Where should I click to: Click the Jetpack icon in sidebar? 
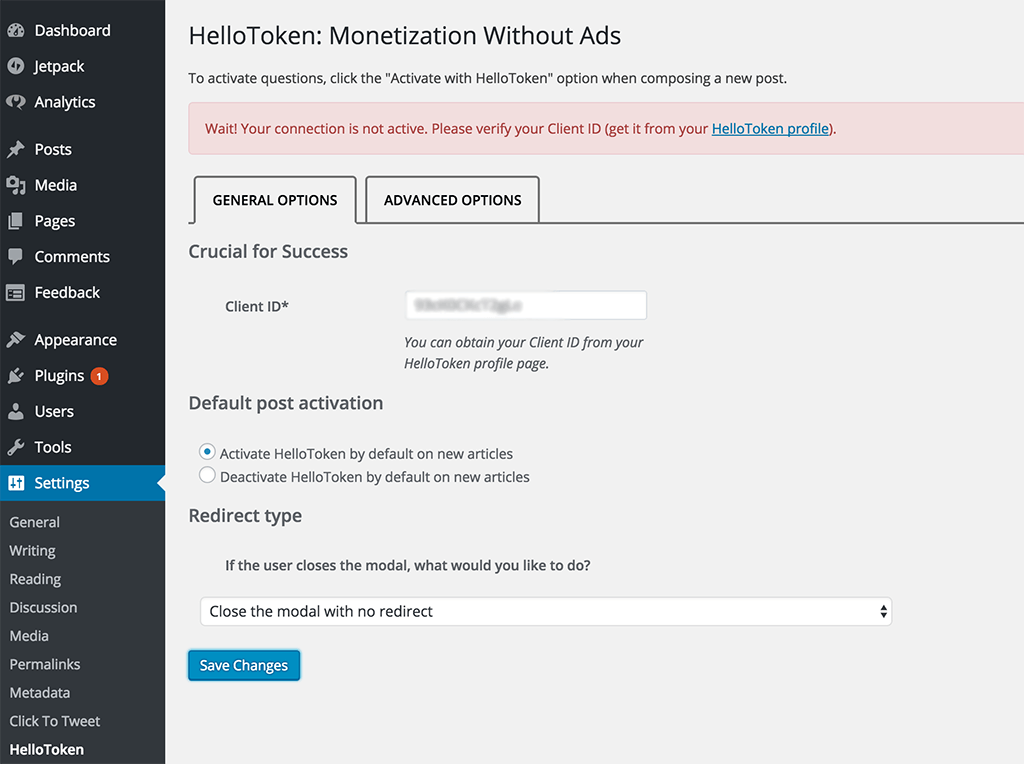click(x=16, y=66)
